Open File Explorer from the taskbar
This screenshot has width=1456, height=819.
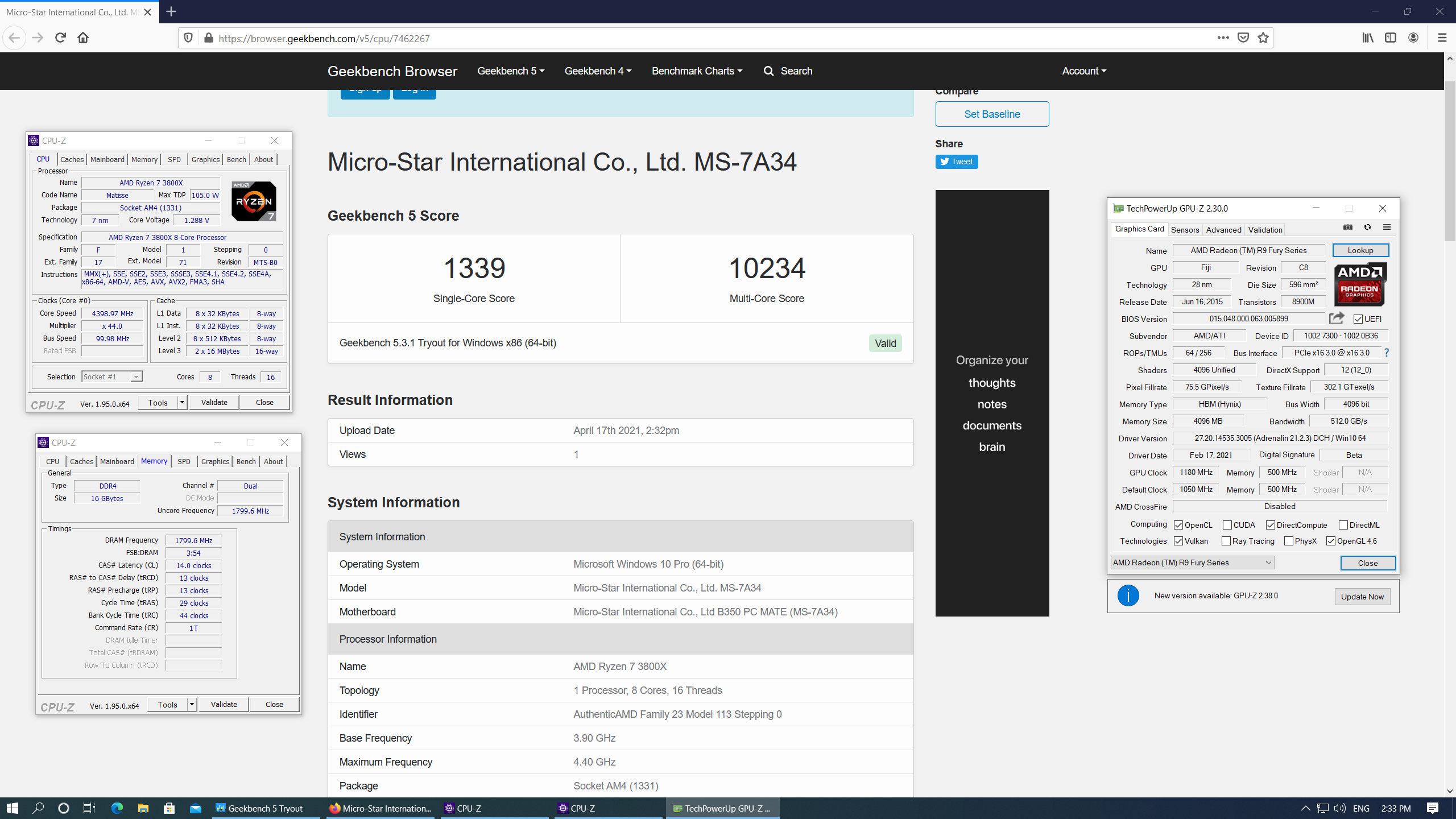coord(143,808)
